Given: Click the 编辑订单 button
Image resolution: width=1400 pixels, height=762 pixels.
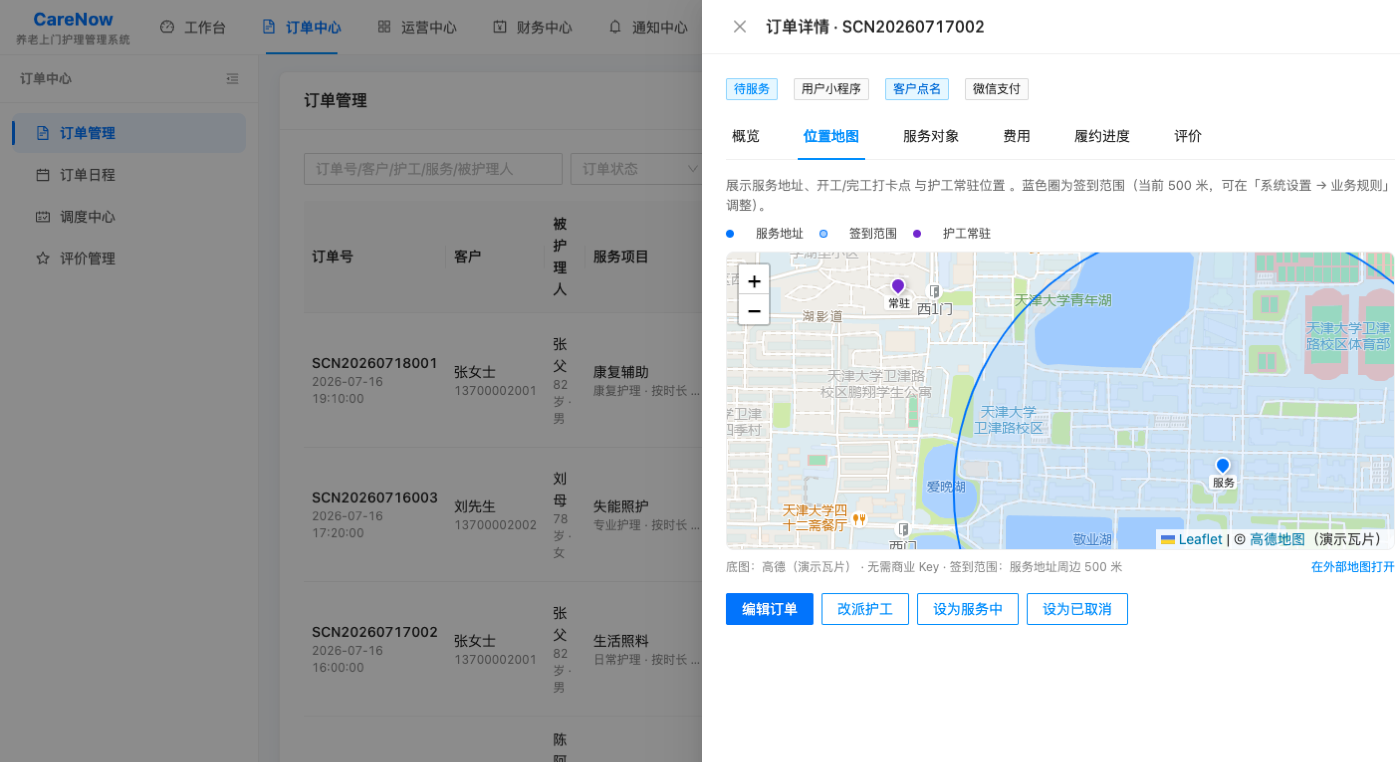Looking at the screenshot, I should [770, 609].
